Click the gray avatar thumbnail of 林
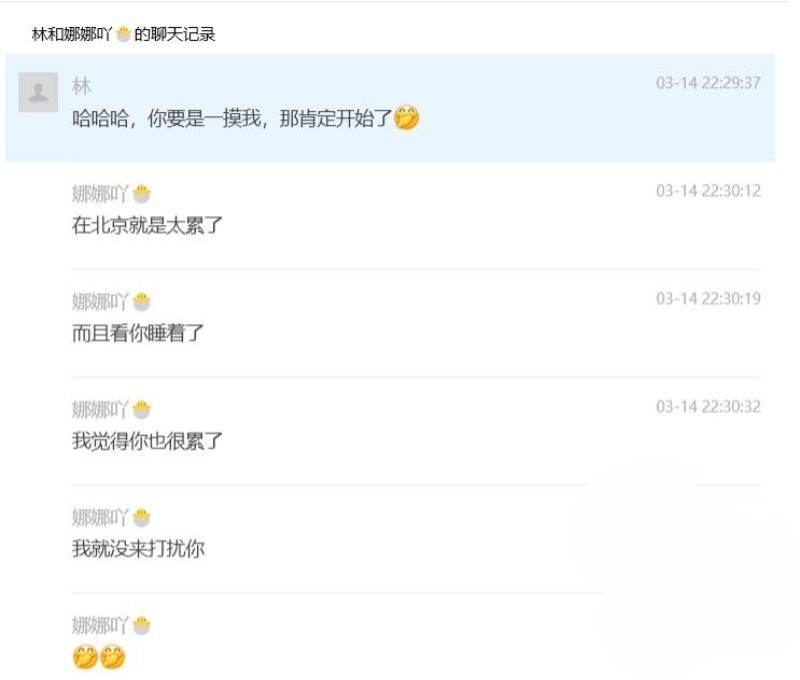The image size is (800, 680). 38,92
